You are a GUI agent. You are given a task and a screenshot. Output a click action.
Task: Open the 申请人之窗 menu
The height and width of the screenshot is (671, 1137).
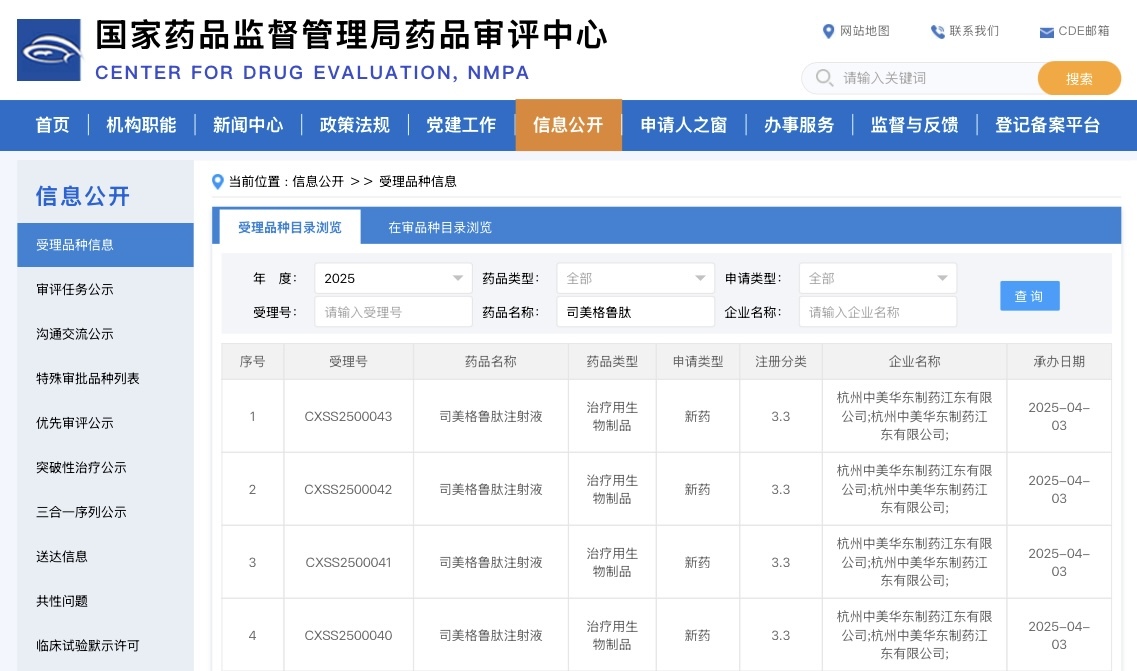tap(684, 125)
